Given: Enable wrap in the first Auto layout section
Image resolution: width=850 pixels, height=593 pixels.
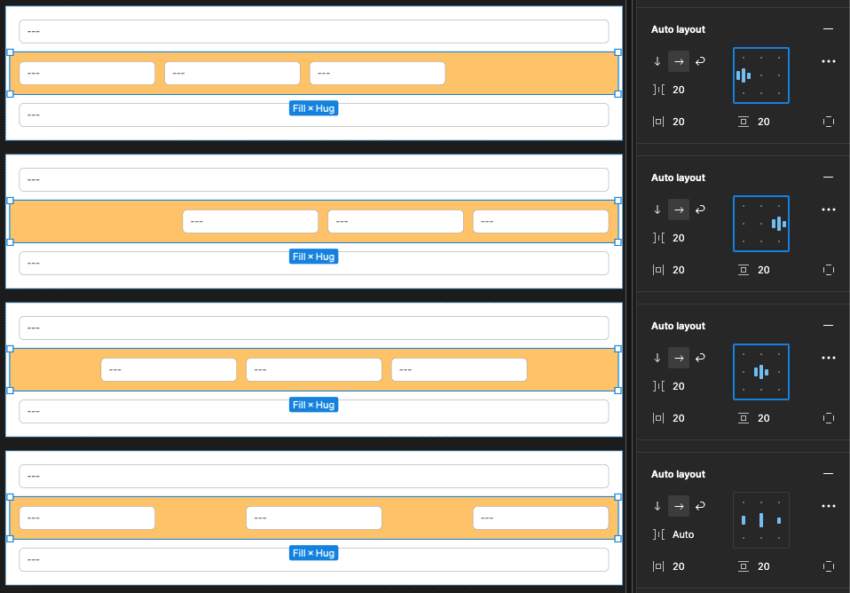Looking at the screenshot, I should pyautogui.click(x=699, y=61).
